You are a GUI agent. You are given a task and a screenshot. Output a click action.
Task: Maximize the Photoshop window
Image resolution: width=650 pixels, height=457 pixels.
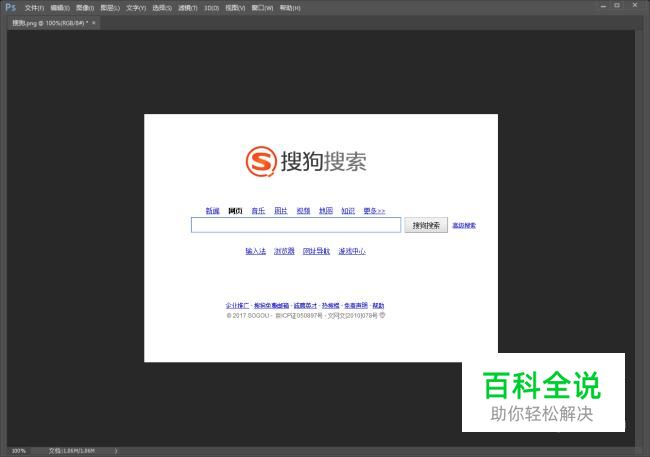tap(617, 5)
